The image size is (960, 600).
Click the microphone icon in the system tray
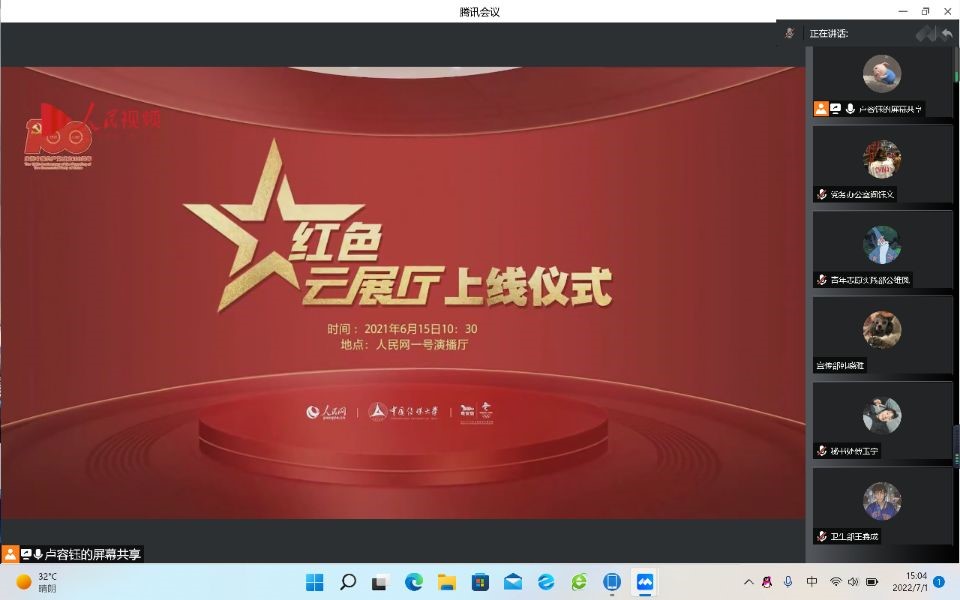coord(788,582)
